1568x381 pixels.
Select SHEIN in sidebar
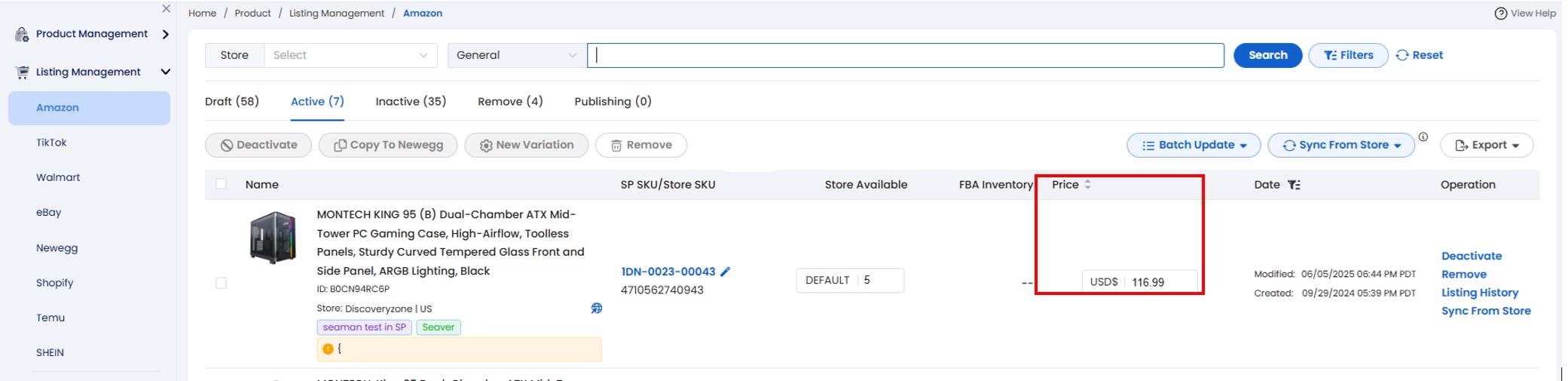[x=50, y=352]
